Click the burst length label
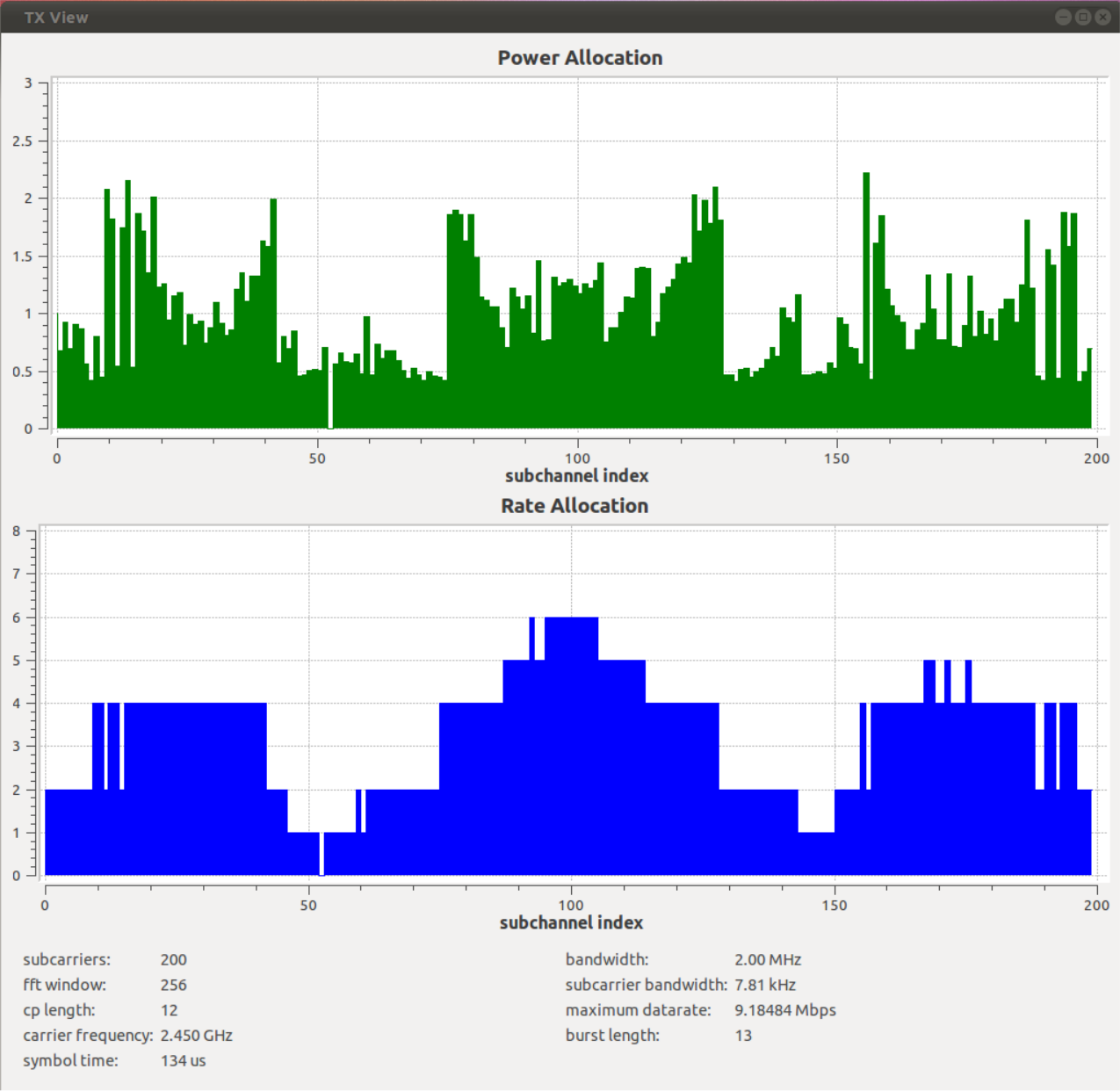The height and width of the screenshot is (1091, 1120). point(612,1036)
